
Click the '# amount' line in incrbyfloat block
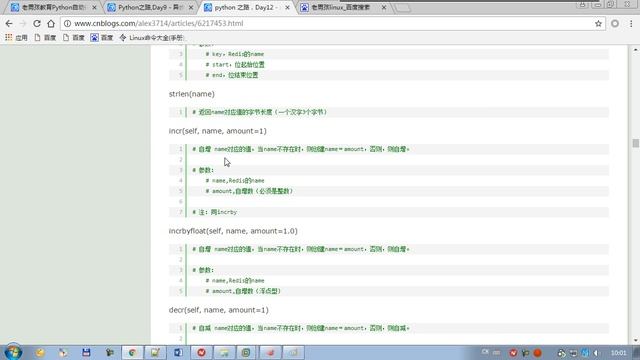pos(243,291)
